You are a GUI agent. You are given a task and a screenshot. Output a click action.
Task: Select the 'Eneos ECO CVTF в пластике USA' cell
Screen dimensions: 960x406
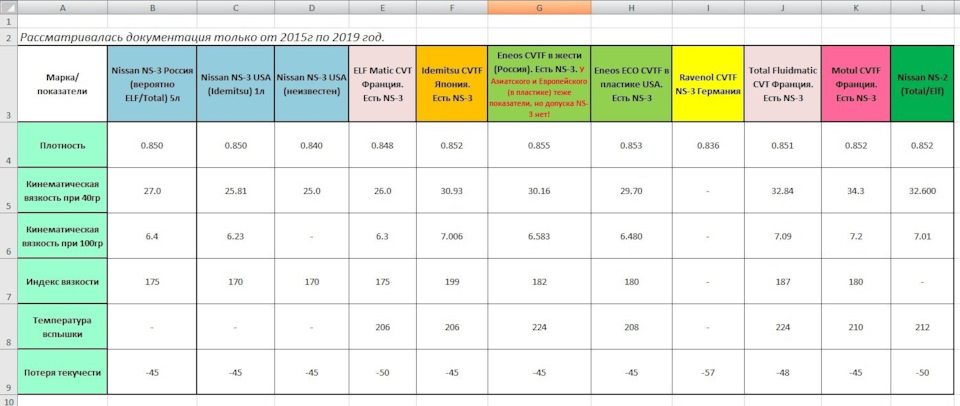pos(631,84)
